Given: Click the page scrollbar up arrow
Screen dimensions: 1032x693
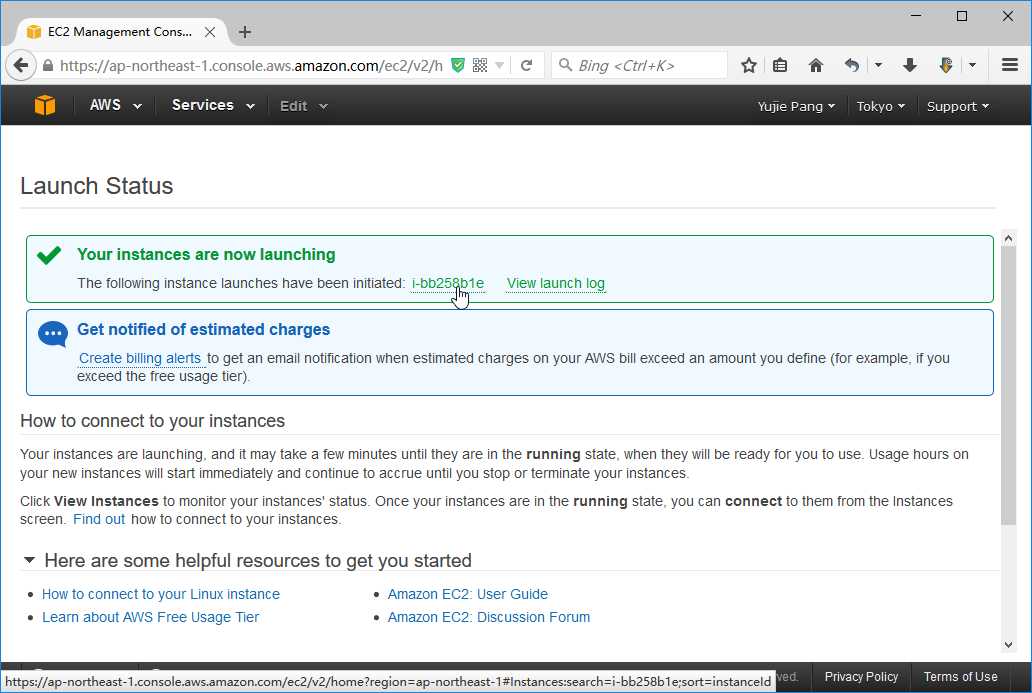Looking at the screenshot, I should coord(1008,238).
